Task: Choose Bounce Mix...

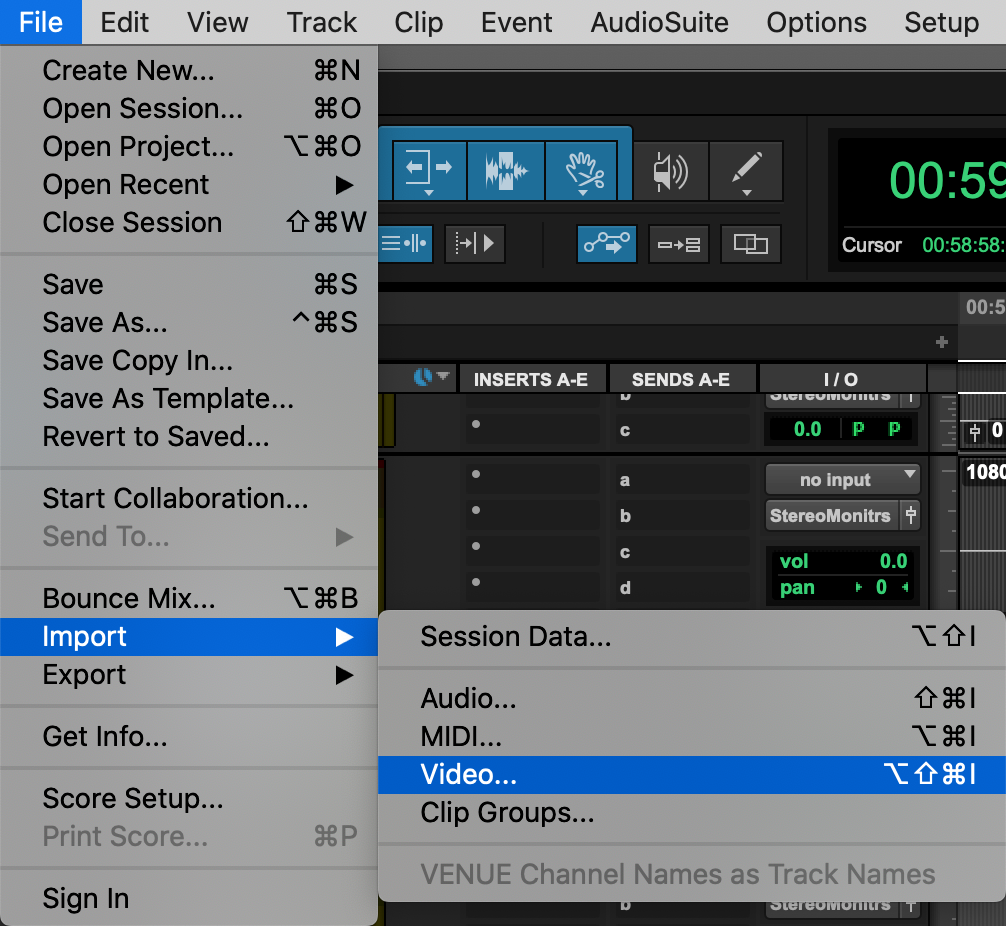Action: [189, 598]
